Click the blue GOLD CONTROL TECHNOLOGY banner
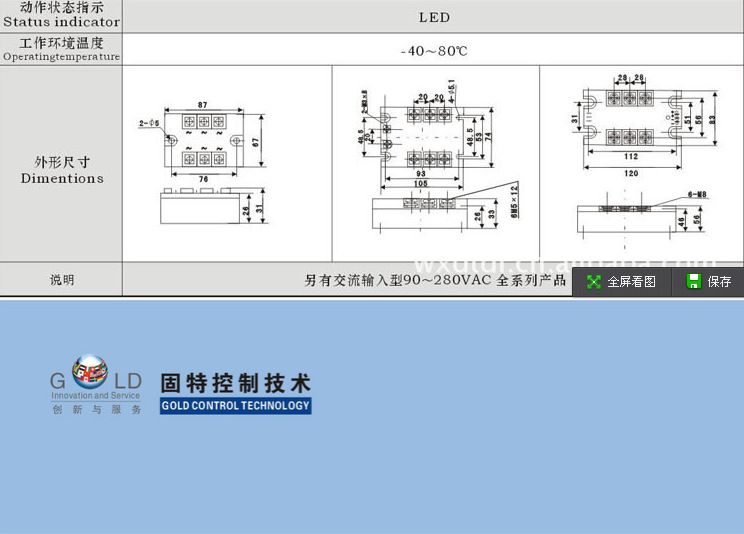This screenshot has width=744, height=534. tap(236, 405)
